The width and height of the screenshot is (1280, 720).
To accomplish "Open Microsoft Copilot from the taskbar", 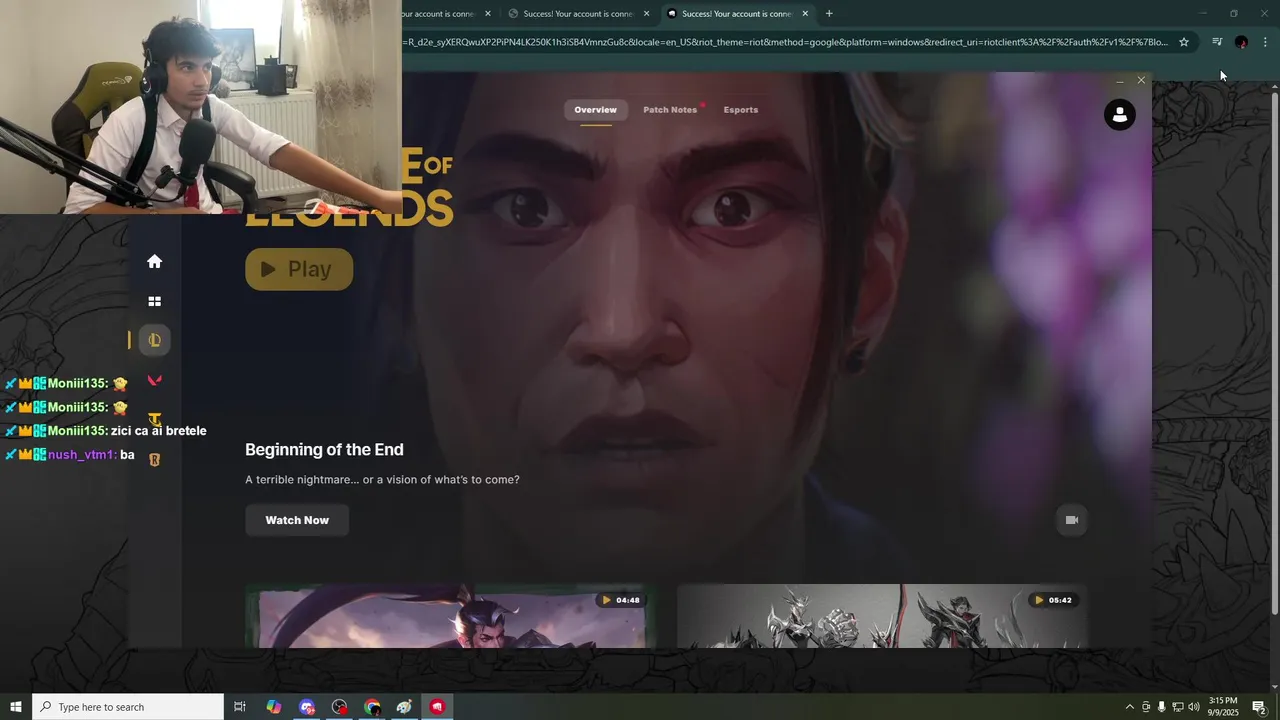I will tap(274, 707).
